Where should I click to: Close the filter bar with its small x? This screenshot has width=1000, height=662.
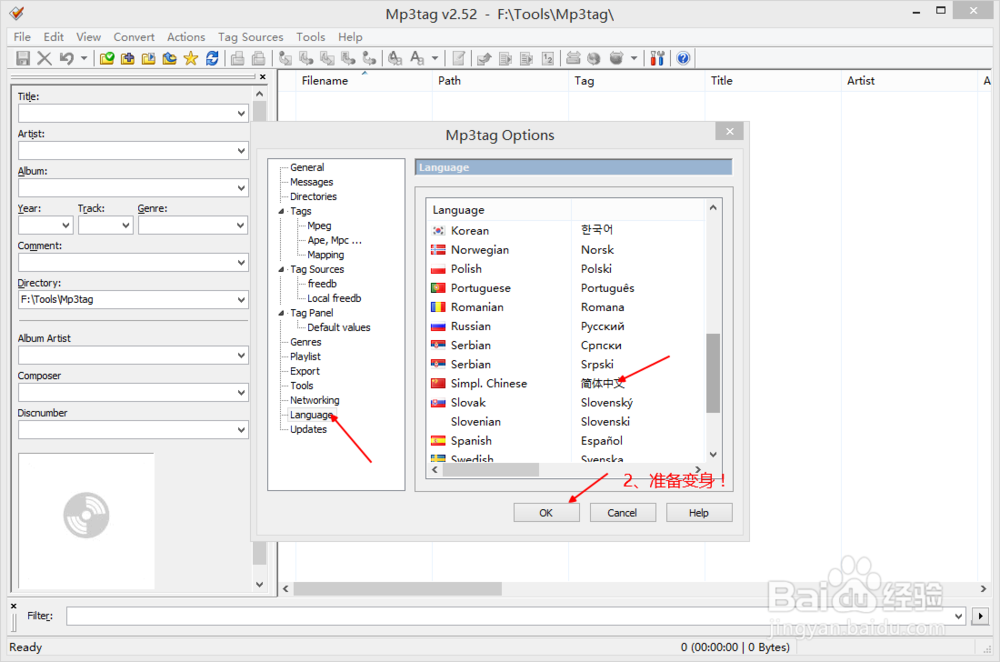[13, 606]
